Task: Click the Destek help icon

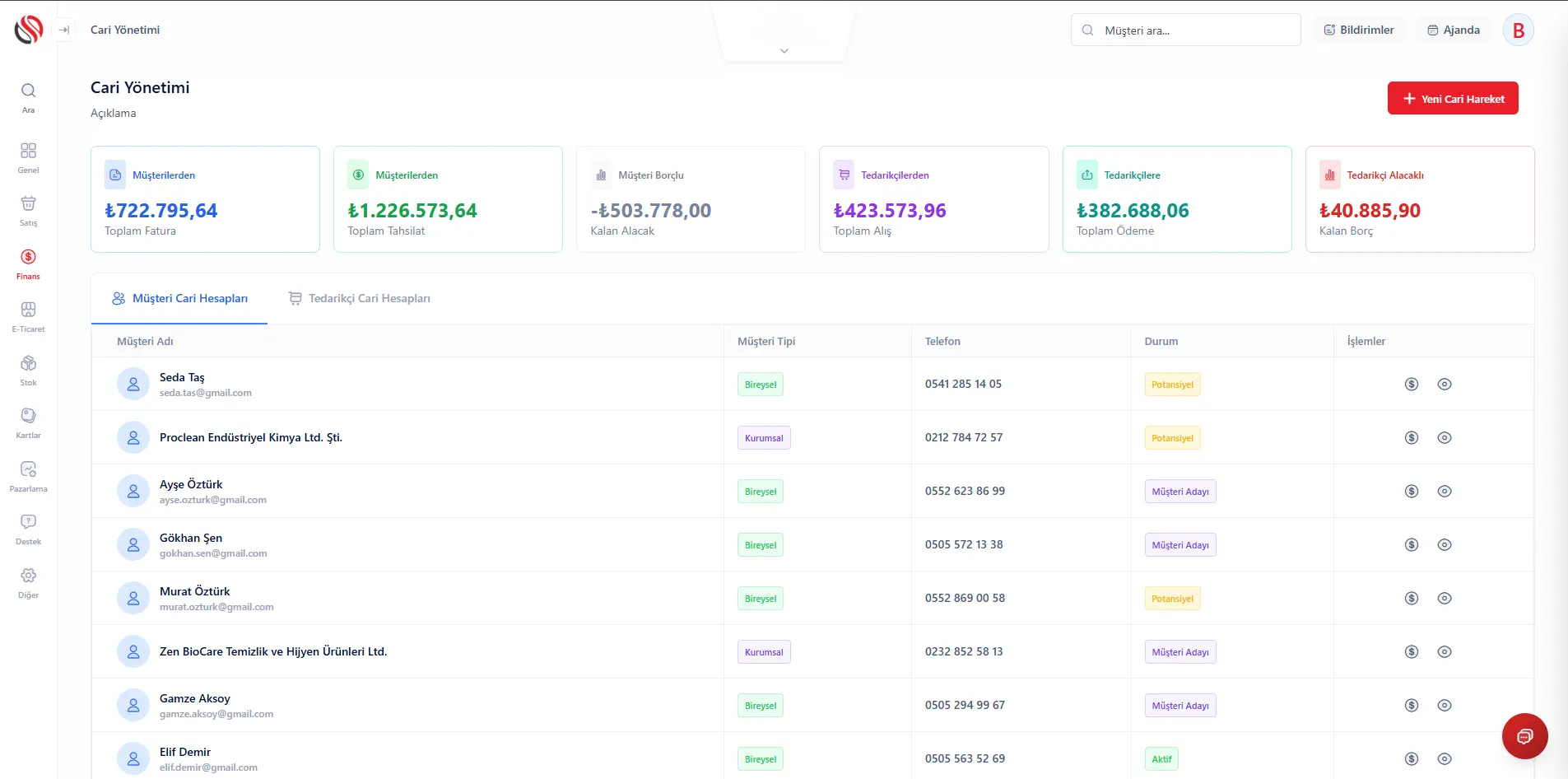Action: coord(28,529)
